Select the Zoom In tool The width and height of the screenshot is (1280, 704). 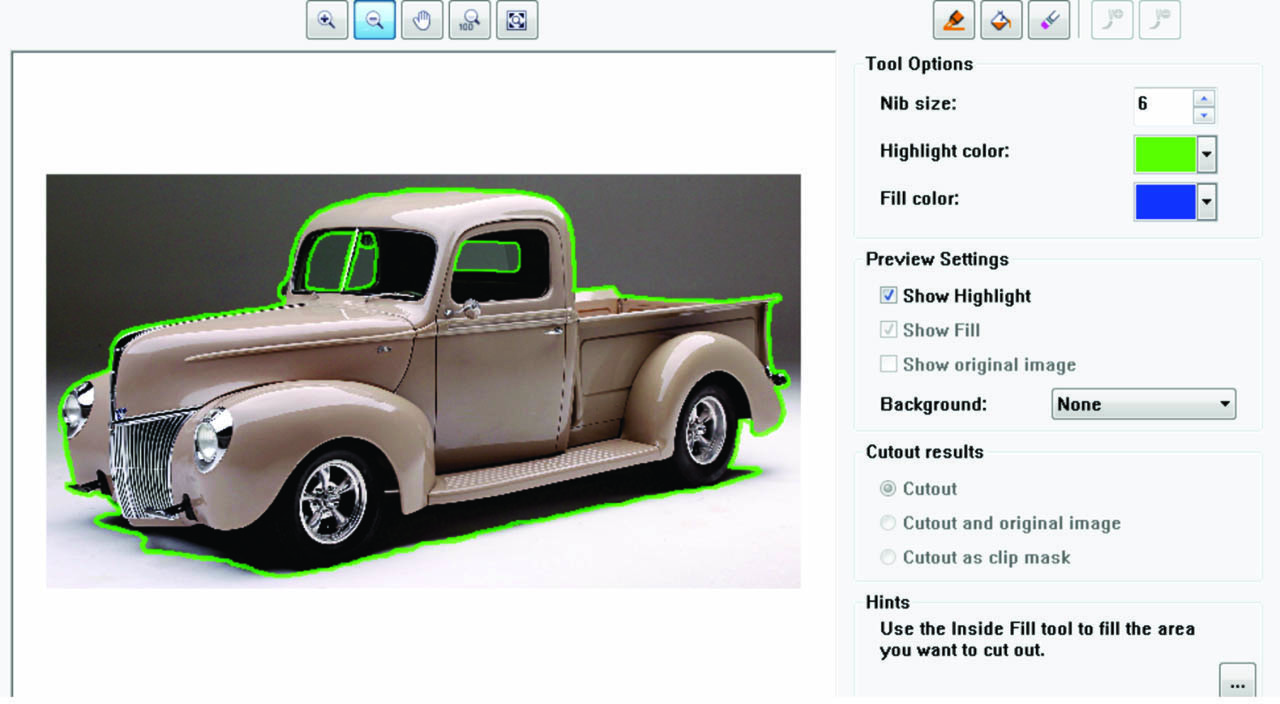pyautogui.click(x=326, y=20)
